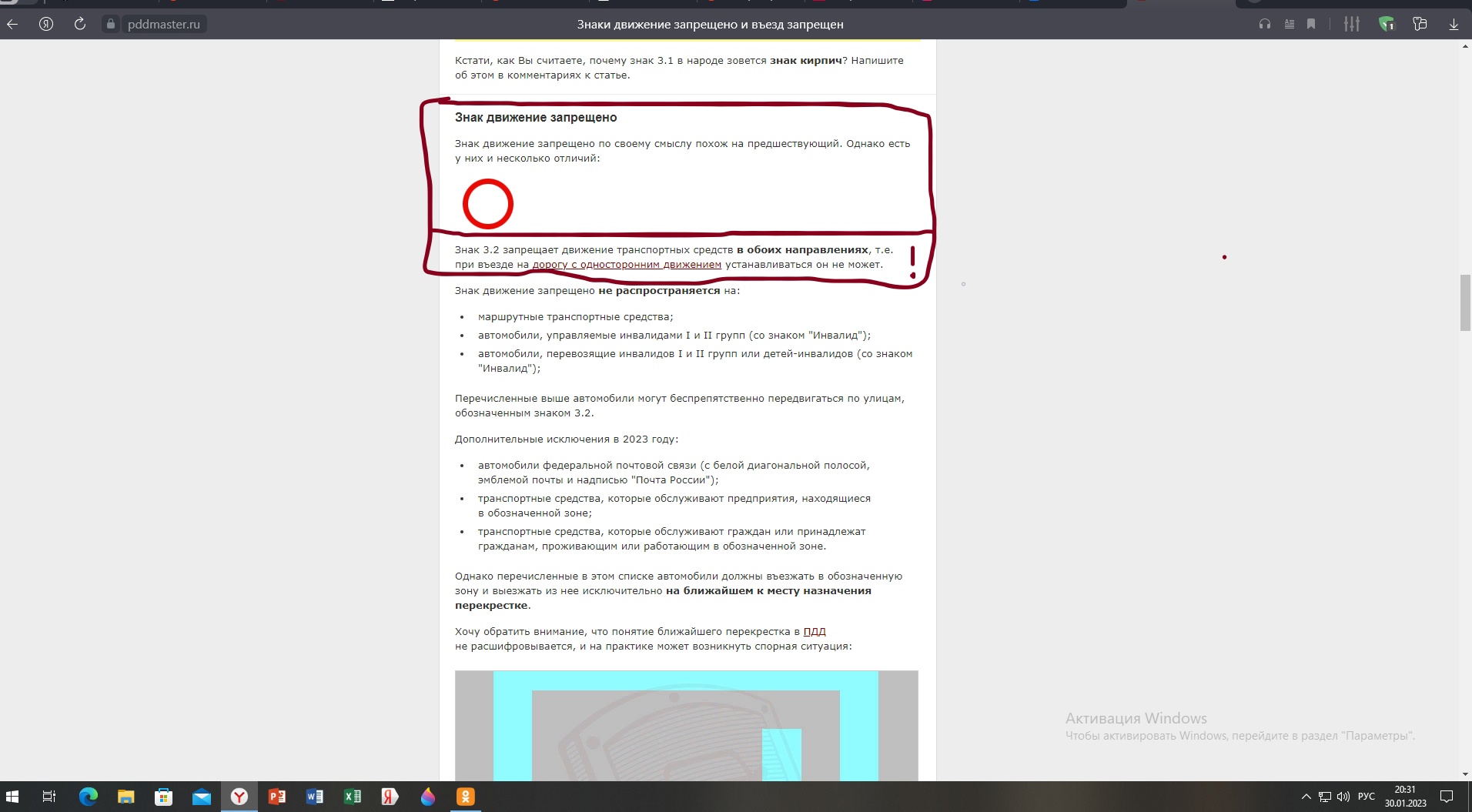Click the red circle road sign image
1472x812 pixels.
[x=488, y=204]
